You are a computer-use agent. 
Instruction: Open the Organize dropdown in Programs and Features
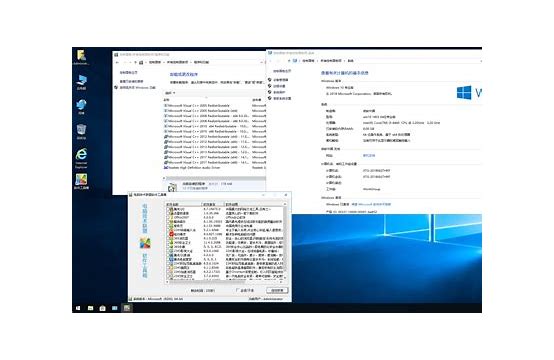[x=170, y=93]
